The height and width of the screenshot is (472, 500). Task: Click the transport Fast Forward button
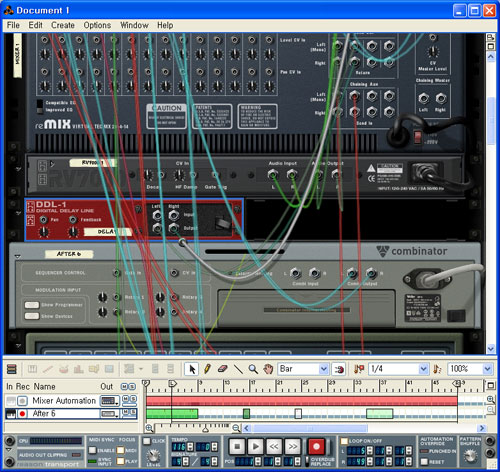293,446
